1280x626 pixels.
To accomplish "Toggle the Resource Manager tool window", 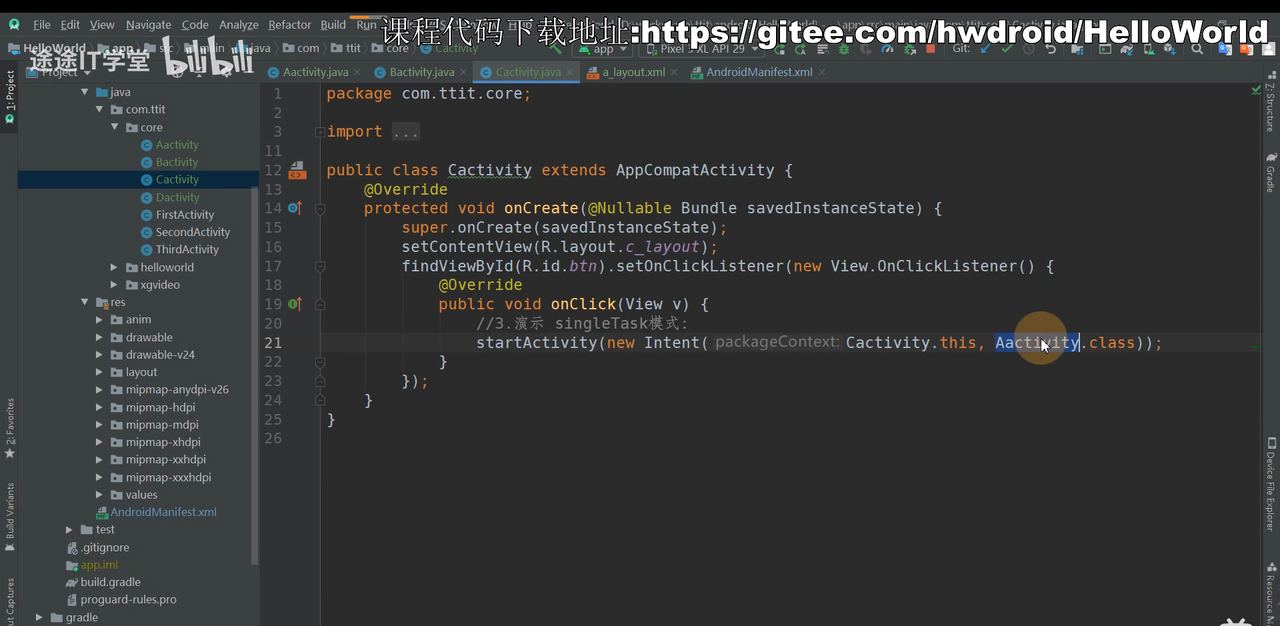I will point(1270,595).
